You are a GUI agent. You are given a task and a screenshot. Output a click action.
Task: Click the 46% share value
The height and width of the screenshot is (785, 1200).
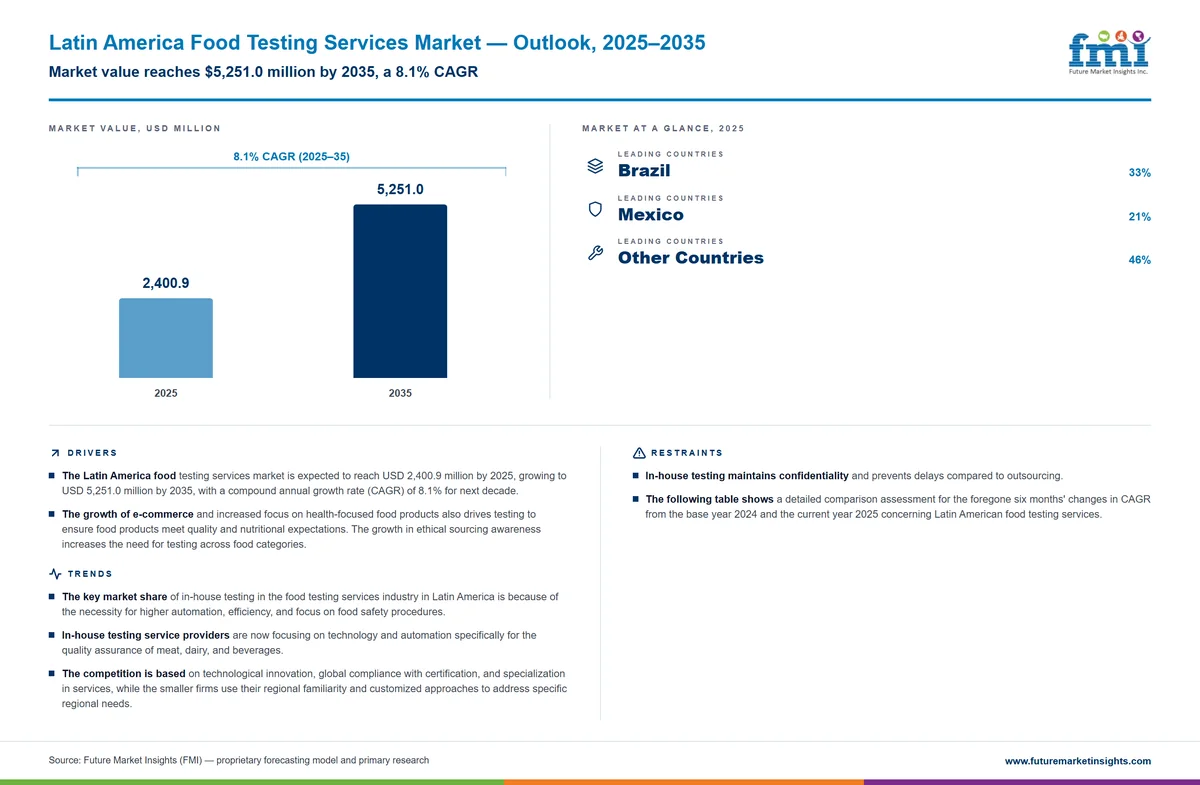point(1139,260)
